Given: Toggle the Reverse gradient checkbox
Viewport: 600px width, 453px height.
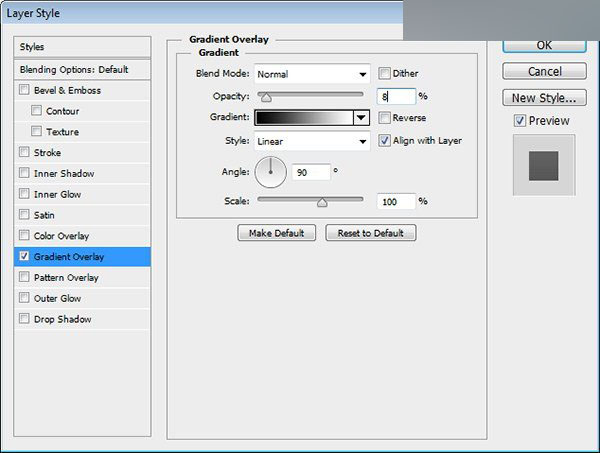Looking at the screenshot, I should click(384, 117).
